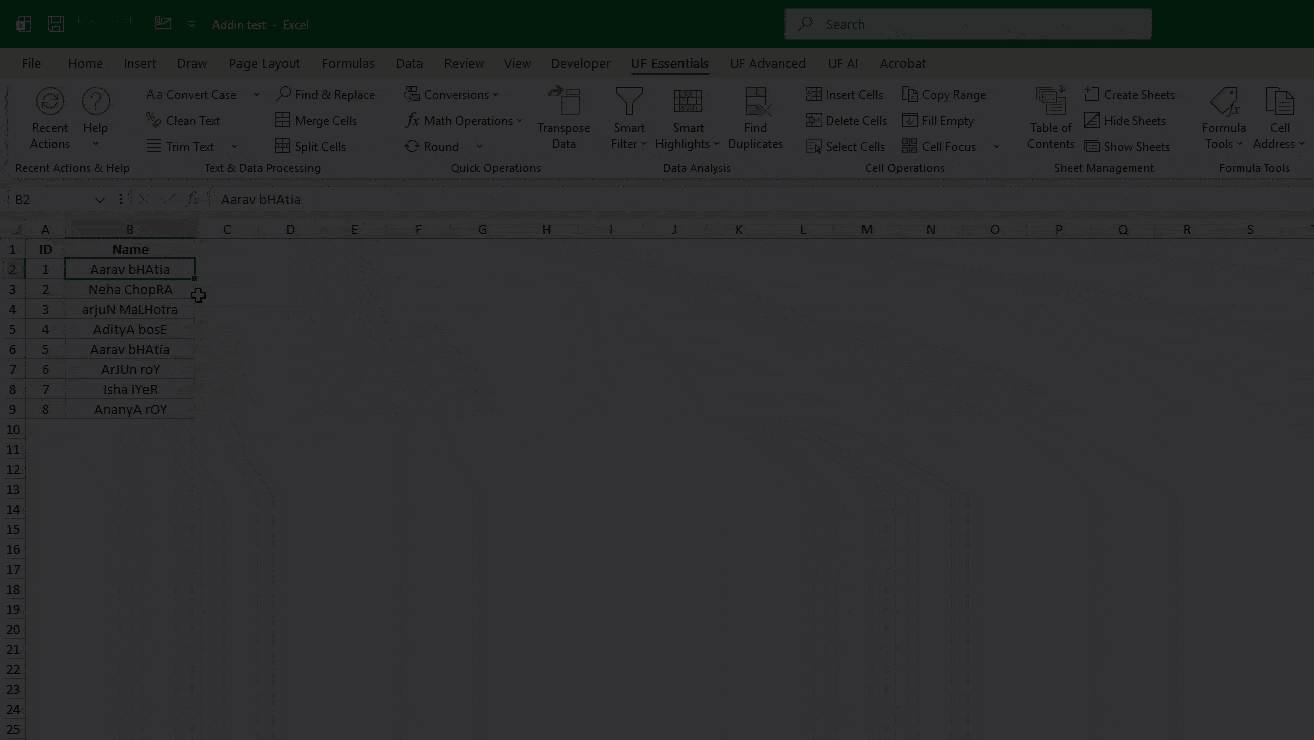The image size is (1314, 740).
Task: Click the Delete Cells icon
Action: 814,120
